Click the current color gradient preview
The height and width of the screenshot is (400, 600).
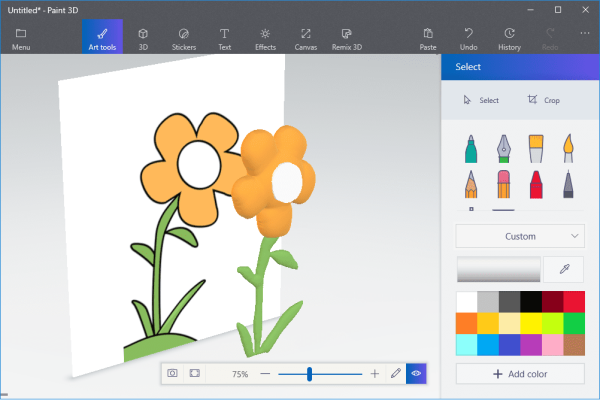(x=498, y=269)
